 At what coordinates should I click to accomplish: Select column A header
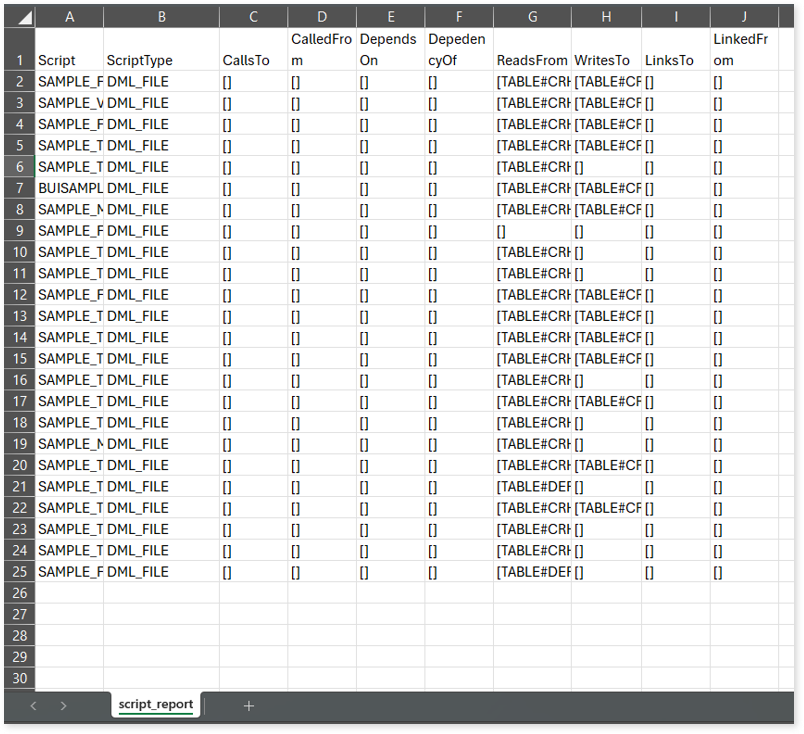coord(69,17)
